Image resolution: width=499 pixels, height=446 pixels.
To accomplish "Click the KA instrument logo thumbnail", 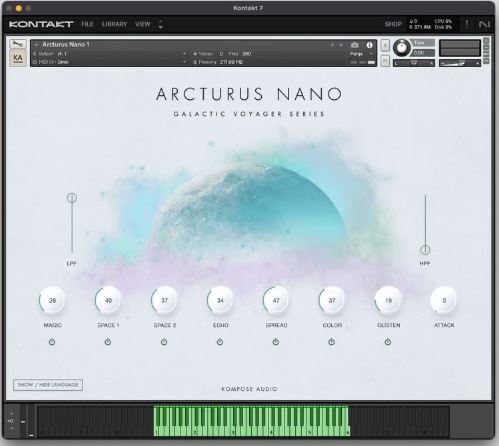I will coord(18,58).
